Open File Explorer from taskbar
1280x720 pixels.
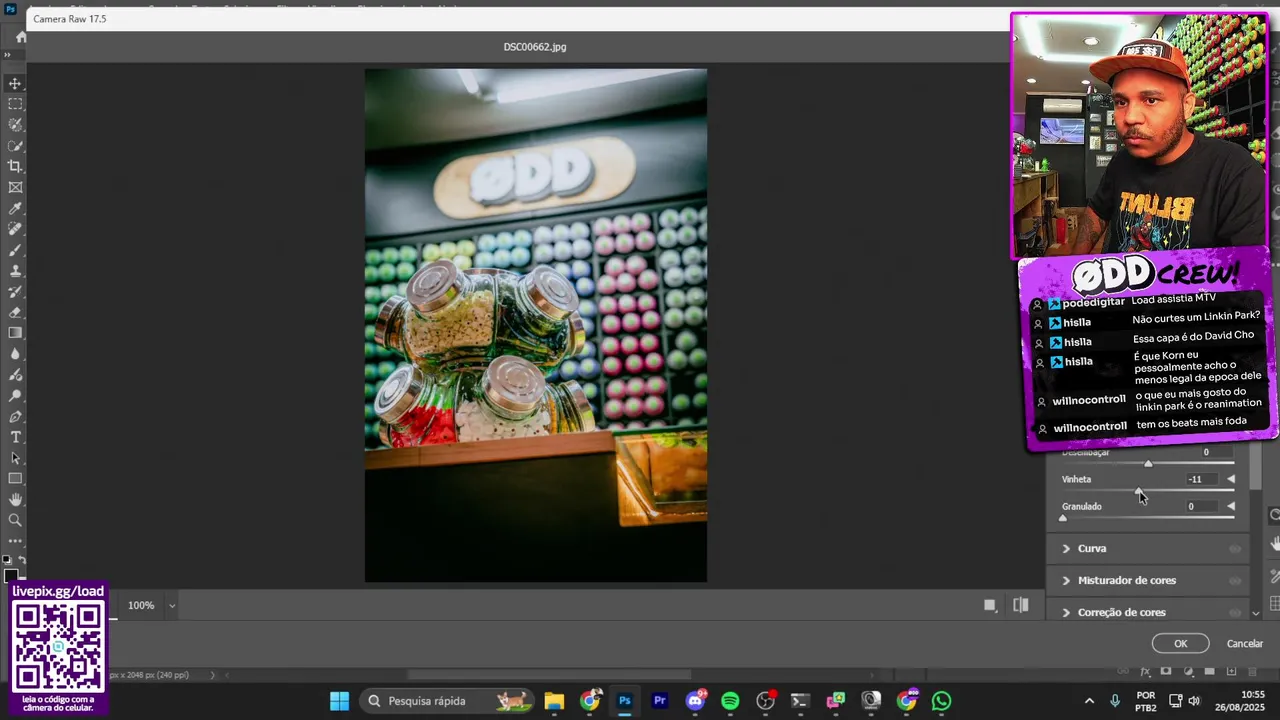coord(554,701)
